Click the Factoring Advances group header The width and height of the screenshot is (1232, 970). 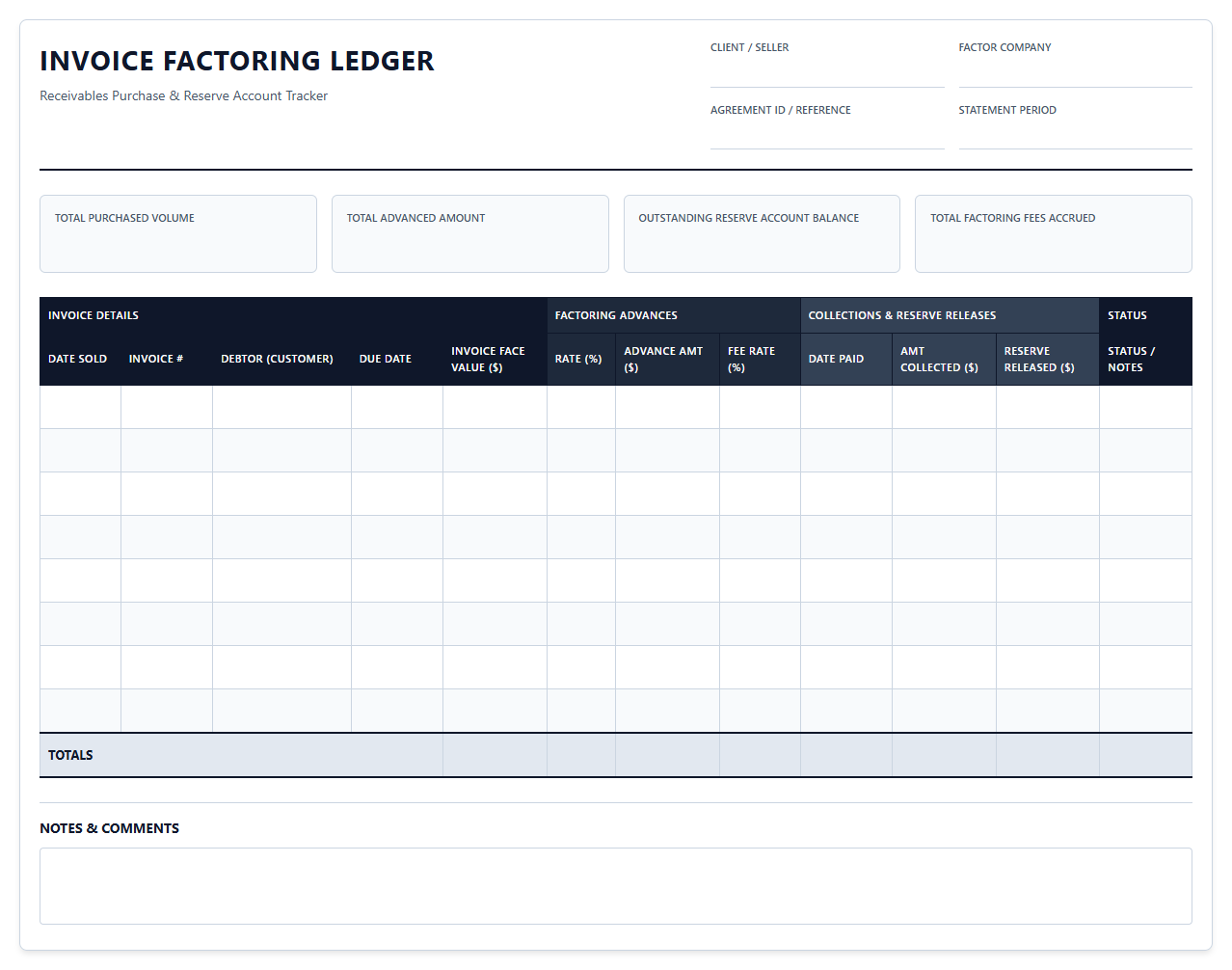[673, 315]
